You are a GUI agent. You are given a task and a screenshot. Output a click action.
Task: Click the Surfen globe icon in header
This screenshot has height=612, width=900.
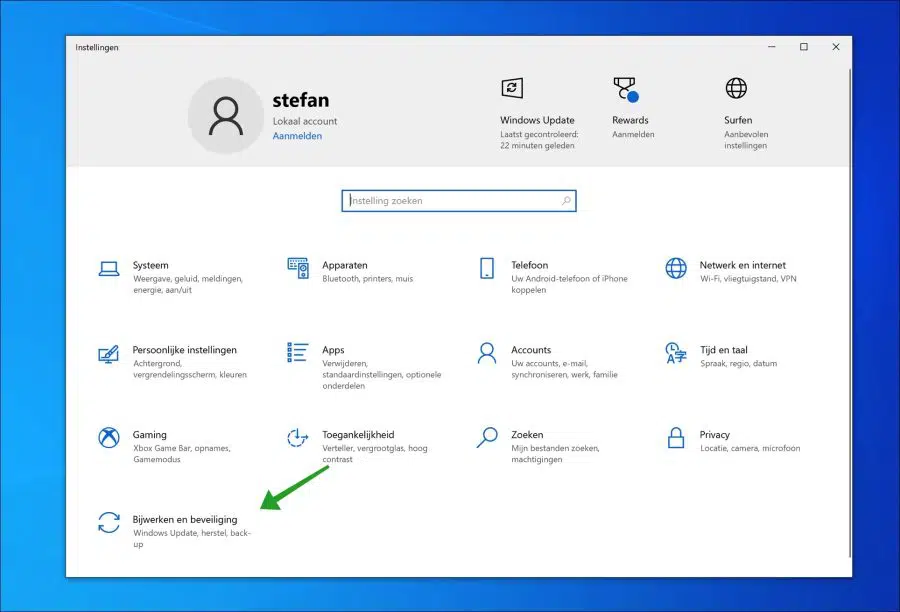pyautogui.click(x=736, y=88)
